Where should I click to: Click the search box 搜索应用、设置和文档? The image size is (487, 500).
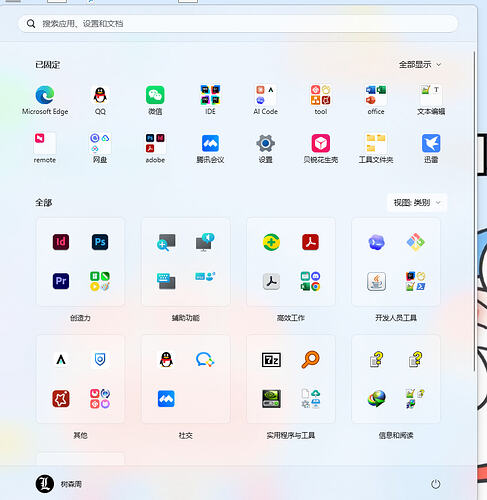238,24
